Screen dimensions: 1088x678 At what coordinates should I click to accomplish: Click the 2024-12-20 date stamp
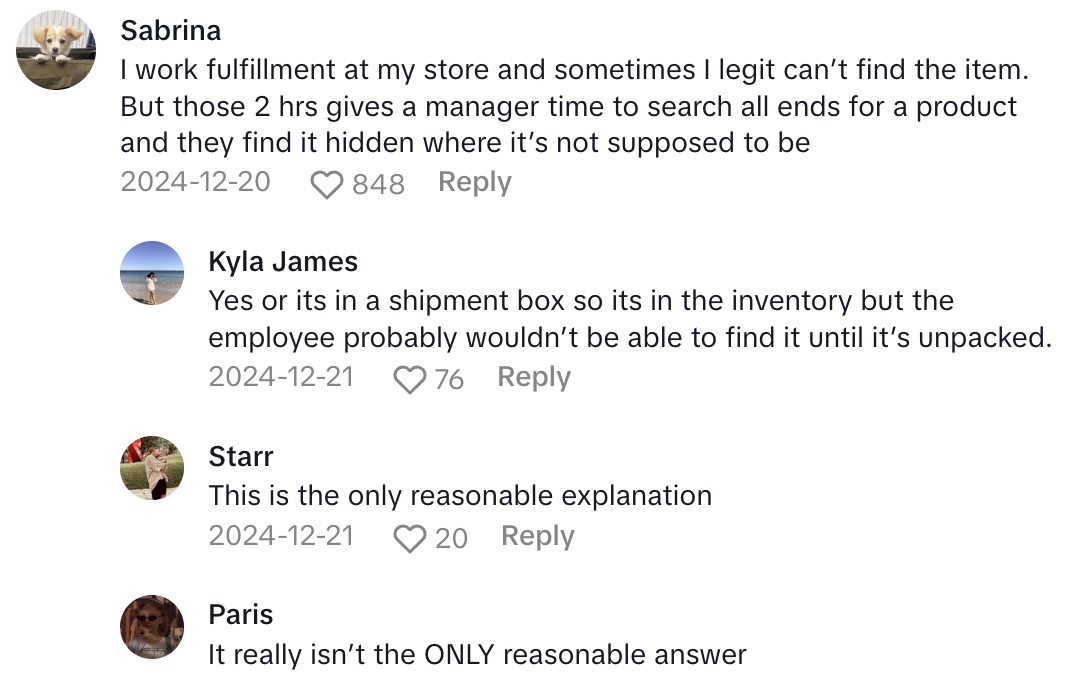click(x=195, y=183)
